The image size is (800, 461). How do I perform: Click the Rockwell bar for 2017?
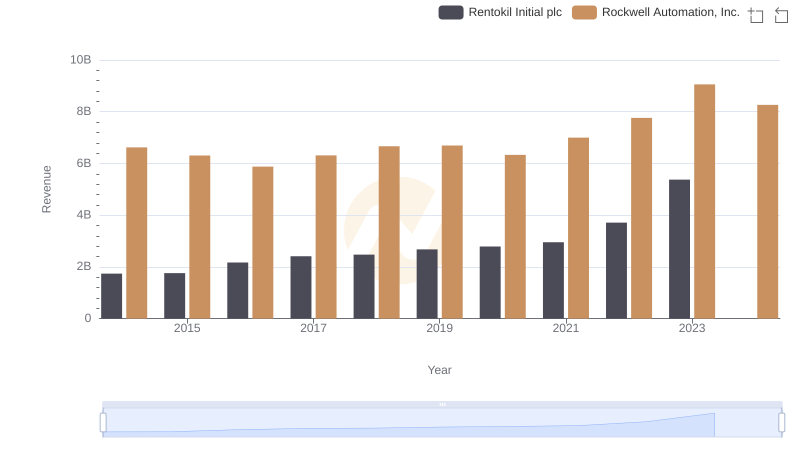pos(326,237)
